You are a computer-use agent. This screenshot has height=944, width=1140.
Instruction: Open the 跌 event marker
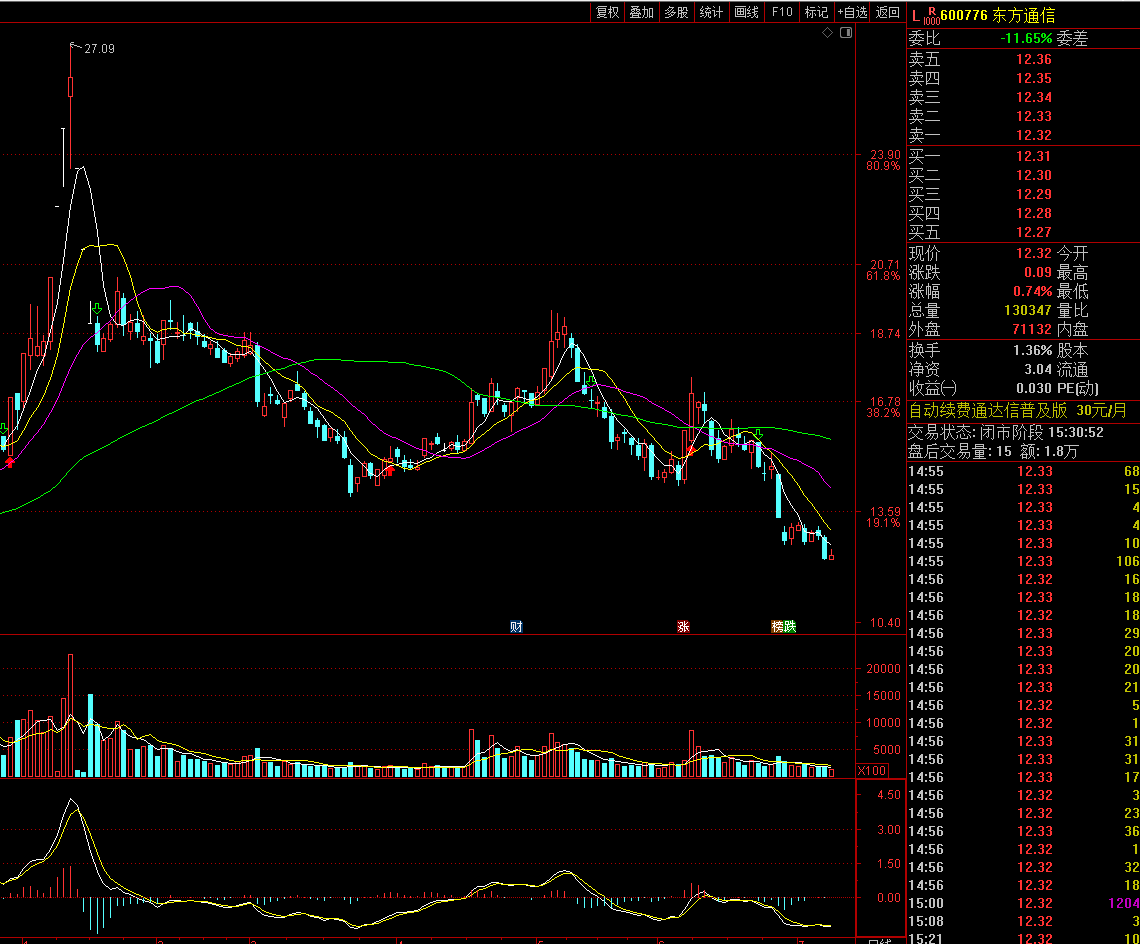[790, 626]
